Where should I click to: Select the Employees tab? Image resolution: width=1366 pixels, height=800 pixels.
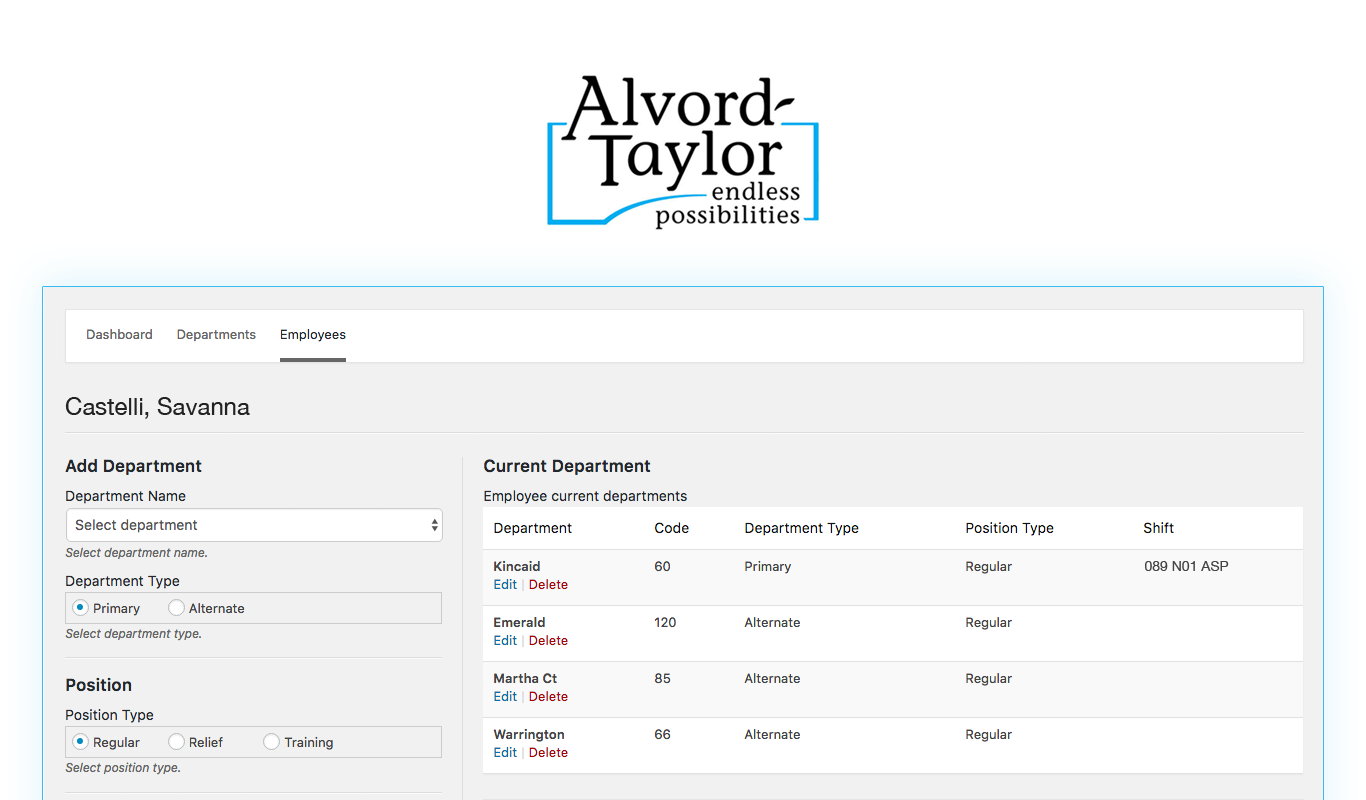click(313, 334)
